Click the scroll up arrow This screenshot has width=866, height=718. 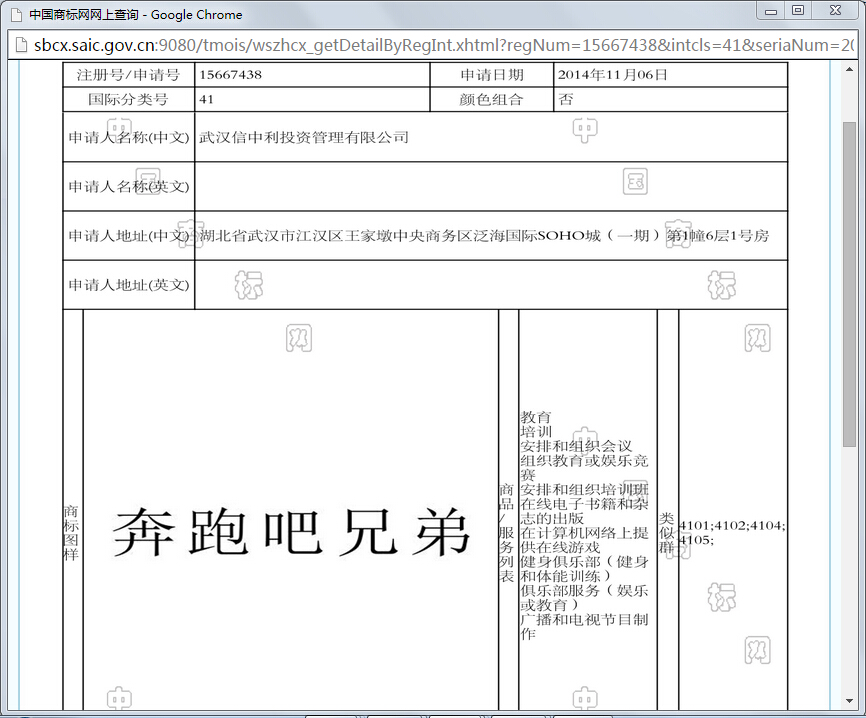pos(849,69)
